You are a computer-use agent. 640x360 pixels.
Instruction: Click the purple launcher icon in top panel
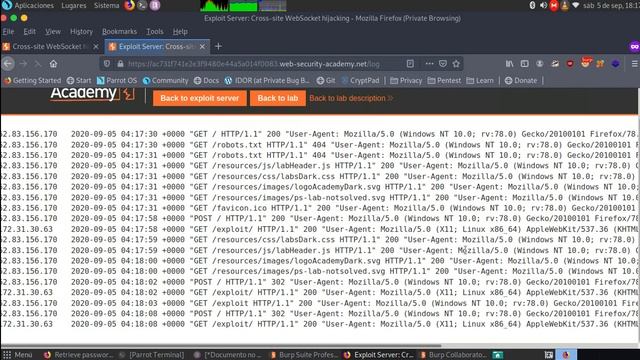(155, 5)
